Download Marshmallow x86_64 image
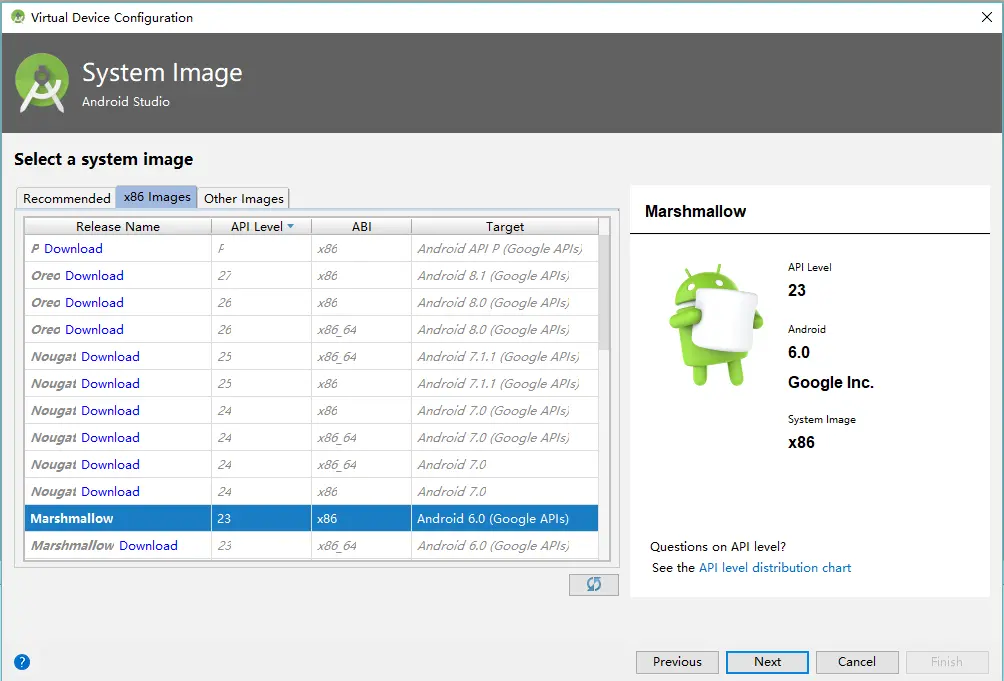The height and width of the screenshot is (681, 1004). 148,545
